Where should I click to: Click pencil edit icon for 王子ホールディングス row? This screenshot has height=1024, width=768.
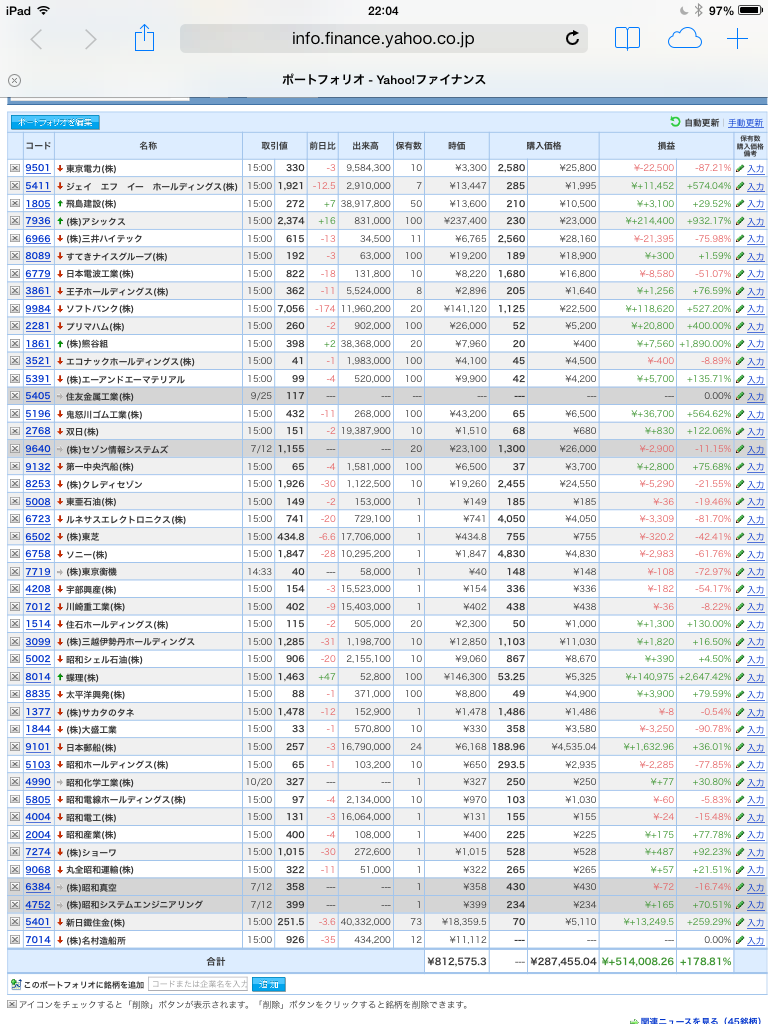click(740, 291)
